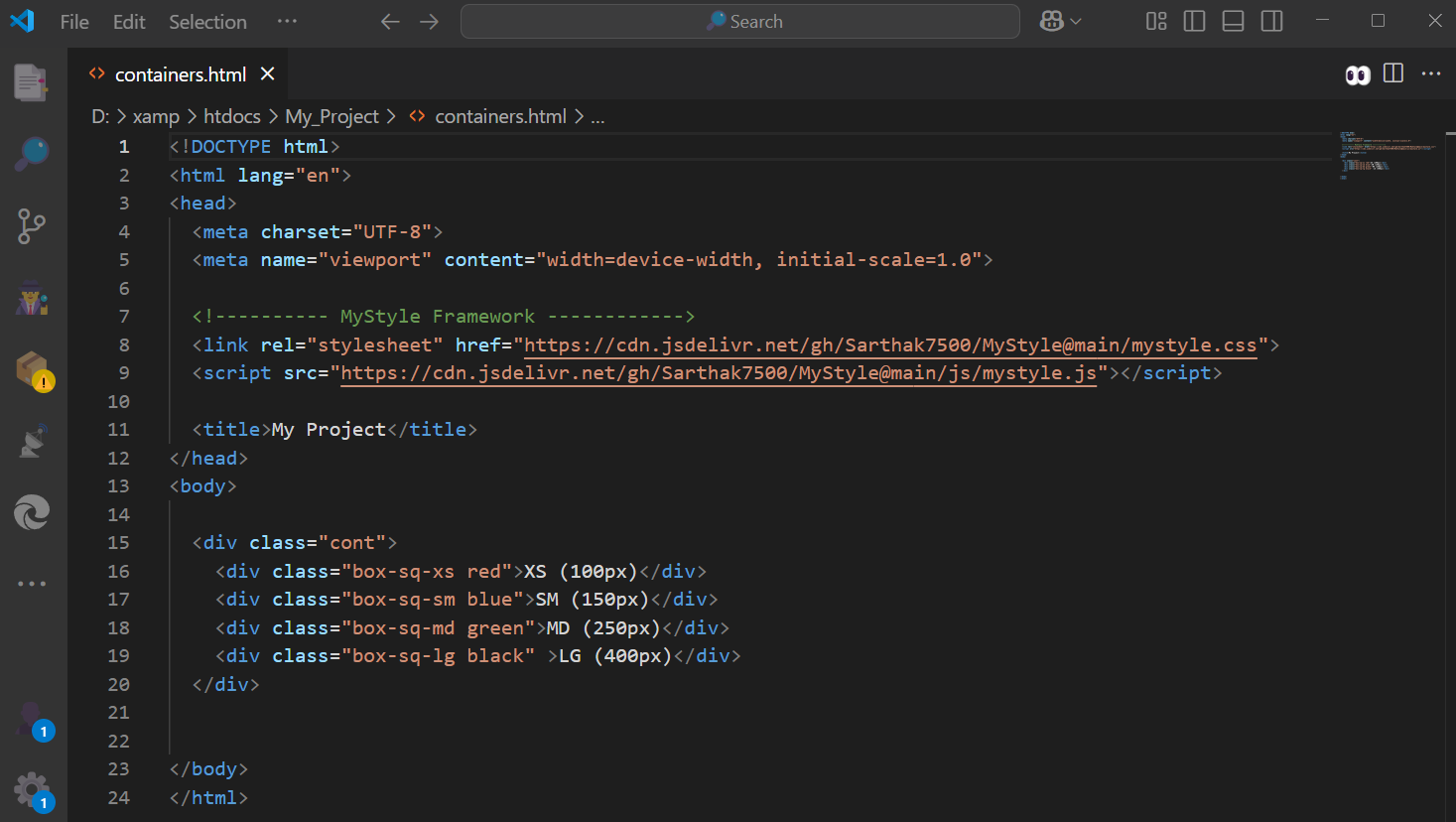Open Extensions package icon with warning badge
Viewport: 1456px width, 822px height.
click(x=32, y=369)
